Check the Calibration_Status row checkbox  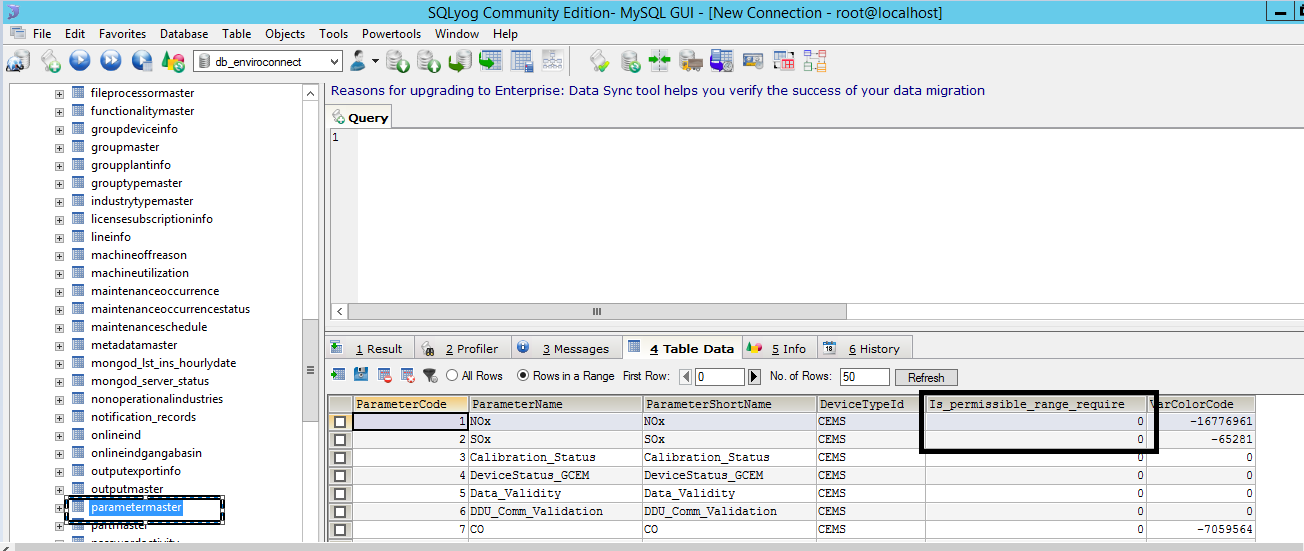click(x=340, y=458)
